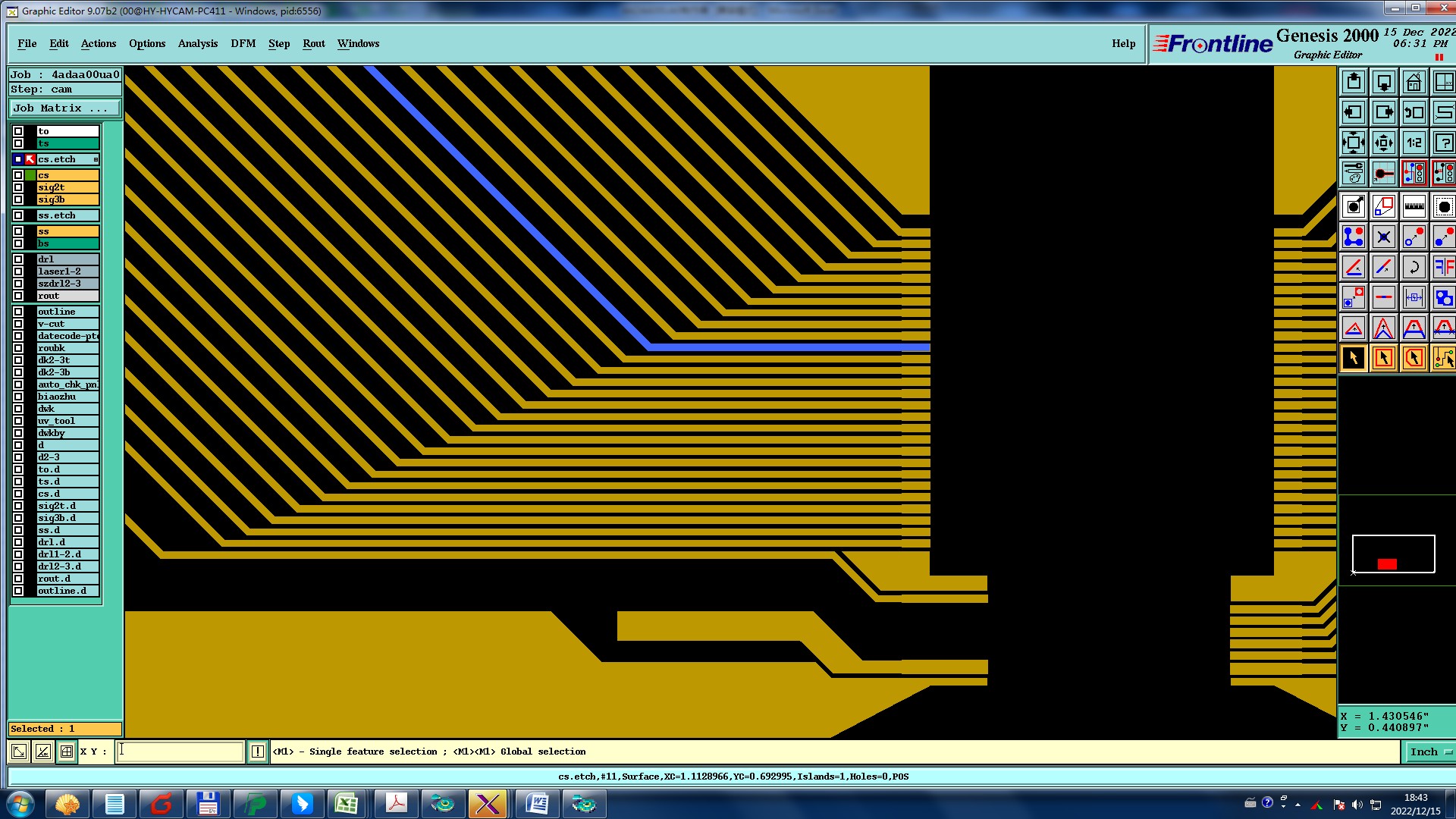The height and width of the screenshot is (819, 1456).
Task: Open the Job Matrix button
Action: point(64,108)
